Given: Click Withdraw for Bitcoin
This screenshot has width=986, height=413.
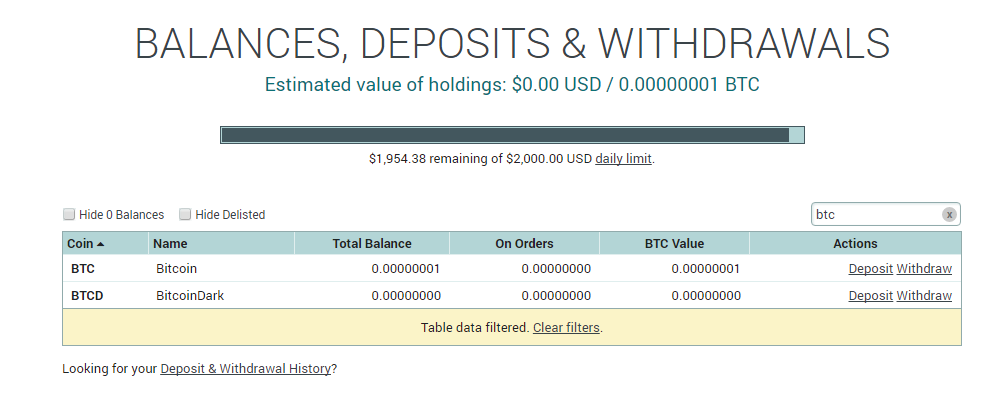Looking at the screenshot, I should coord(924,268).
